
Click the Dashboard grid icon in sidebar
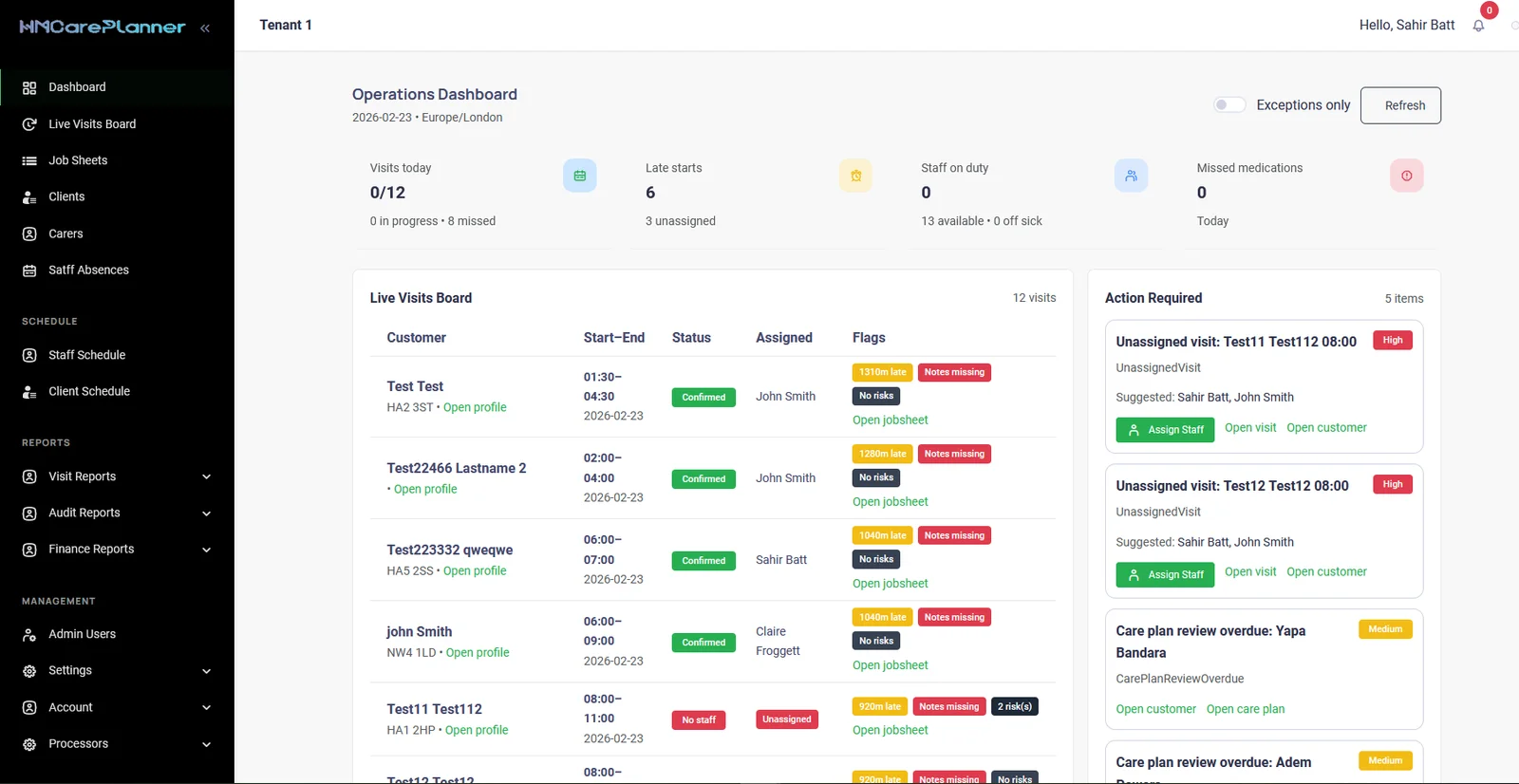[x=29, y=87]
